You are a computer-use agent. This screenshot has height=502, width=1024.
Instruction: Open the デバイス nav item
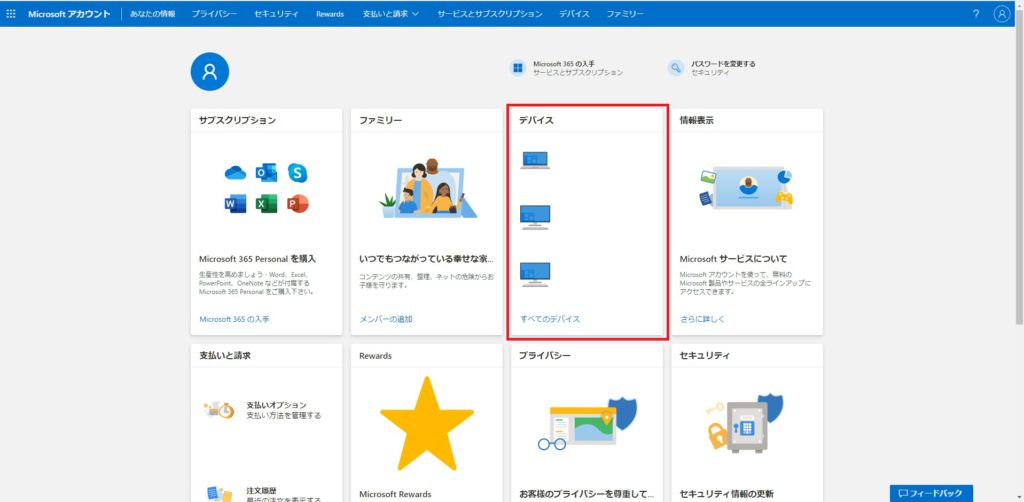pos(575,14)
